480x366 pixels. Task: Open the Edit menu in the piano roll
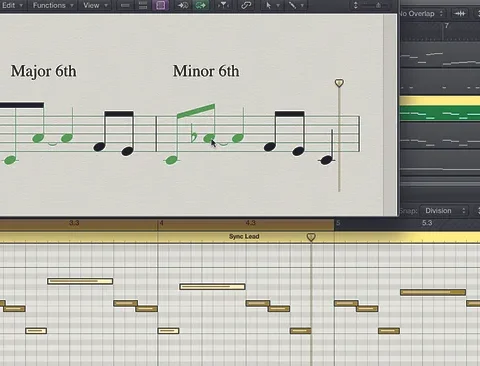click(12, 5)
